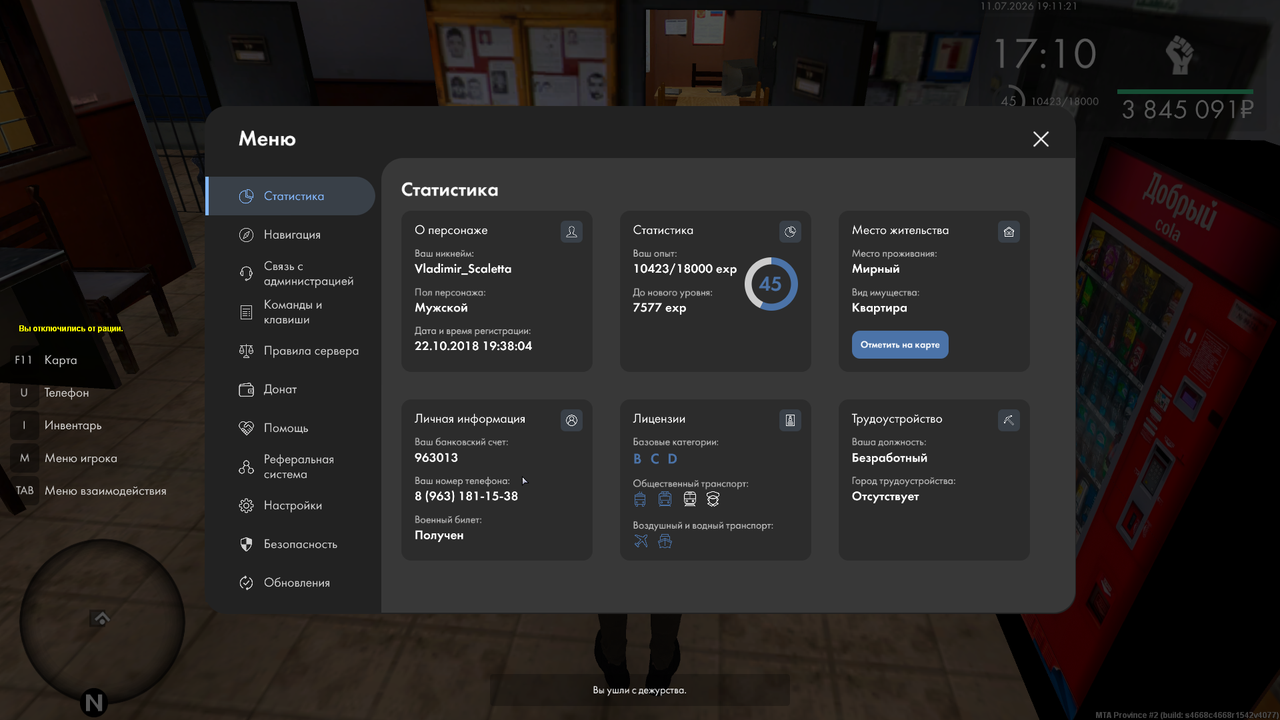Click the money balance 3 845 091₽
The image size is (1280, 720).
1186,109
